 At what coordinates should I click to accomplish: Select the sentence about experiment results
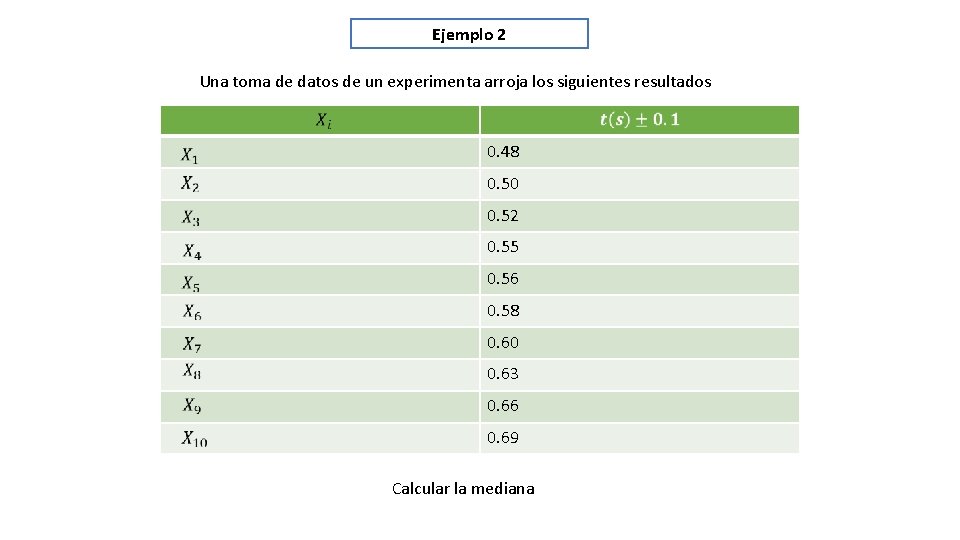point(455,82)
